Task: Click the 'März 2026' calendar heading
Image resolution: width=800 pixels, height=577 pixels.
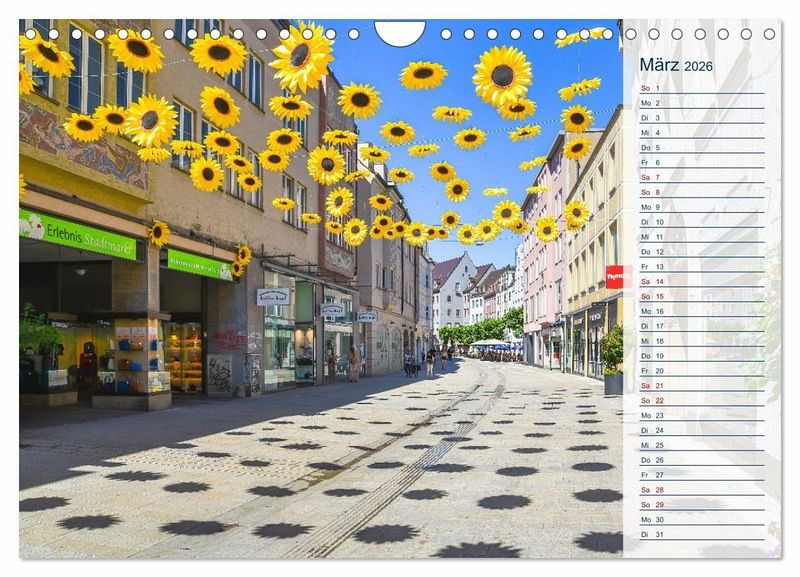Action: click(676, 65)
